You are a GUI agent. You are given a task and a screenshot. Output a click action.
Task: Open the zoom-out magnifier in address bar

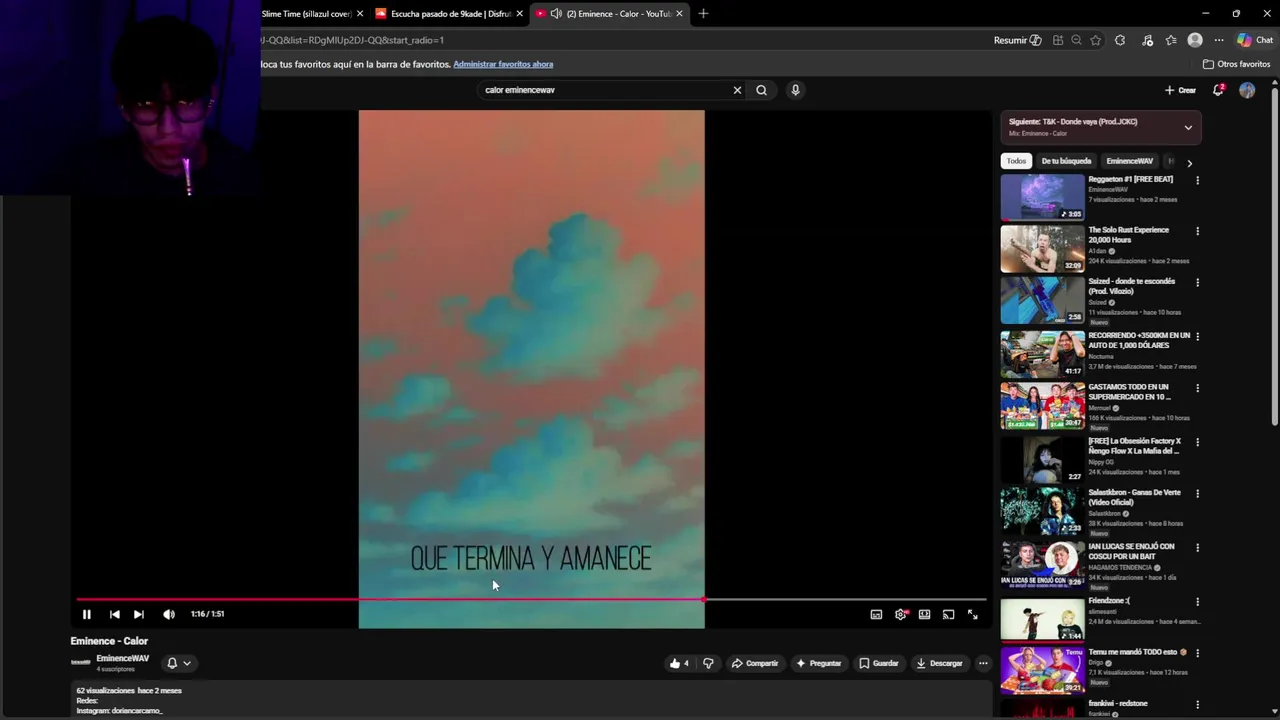[1076, 41]
